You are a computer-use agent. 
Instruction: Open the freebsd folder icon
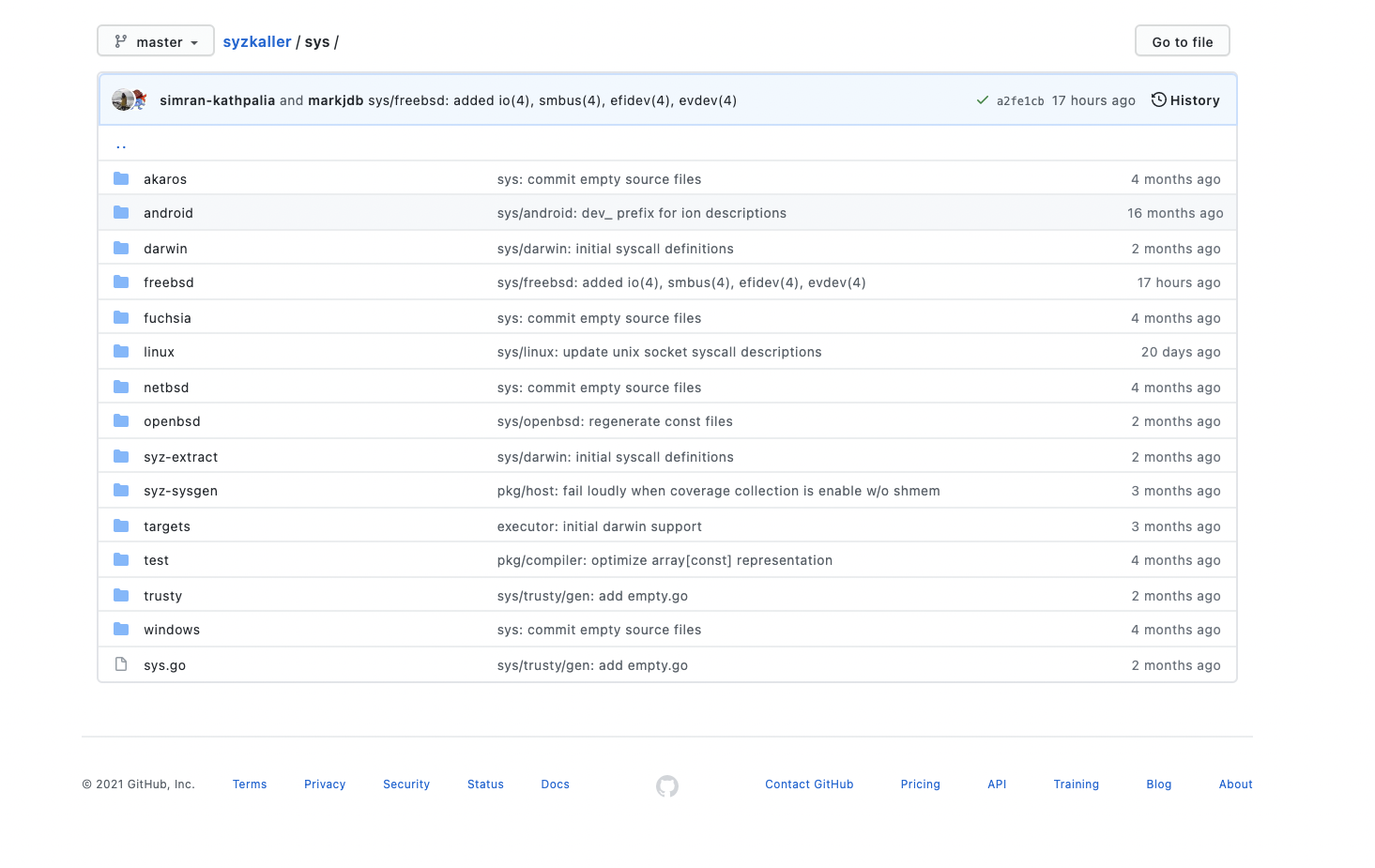click(x=121, y=282)
